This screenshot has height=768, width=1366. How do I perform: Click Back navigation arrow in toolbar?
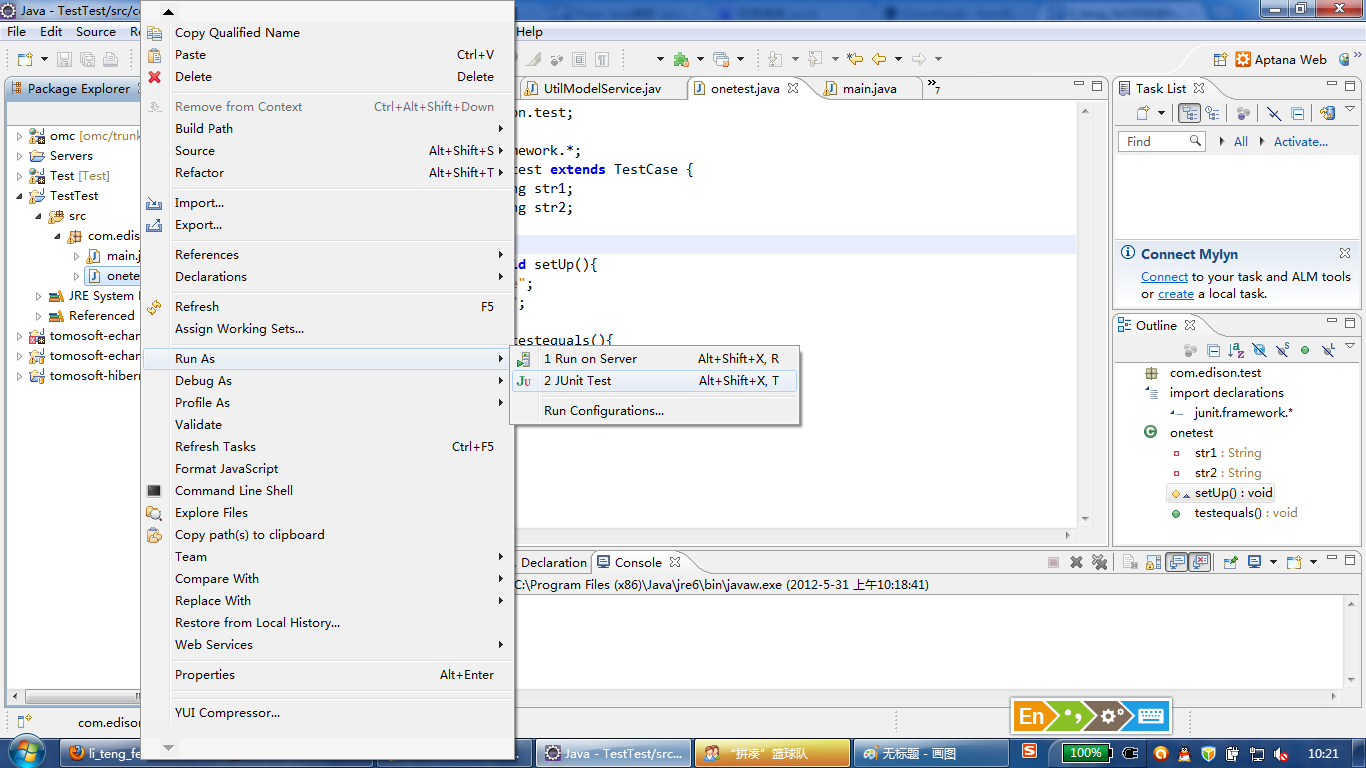[879, 59]
